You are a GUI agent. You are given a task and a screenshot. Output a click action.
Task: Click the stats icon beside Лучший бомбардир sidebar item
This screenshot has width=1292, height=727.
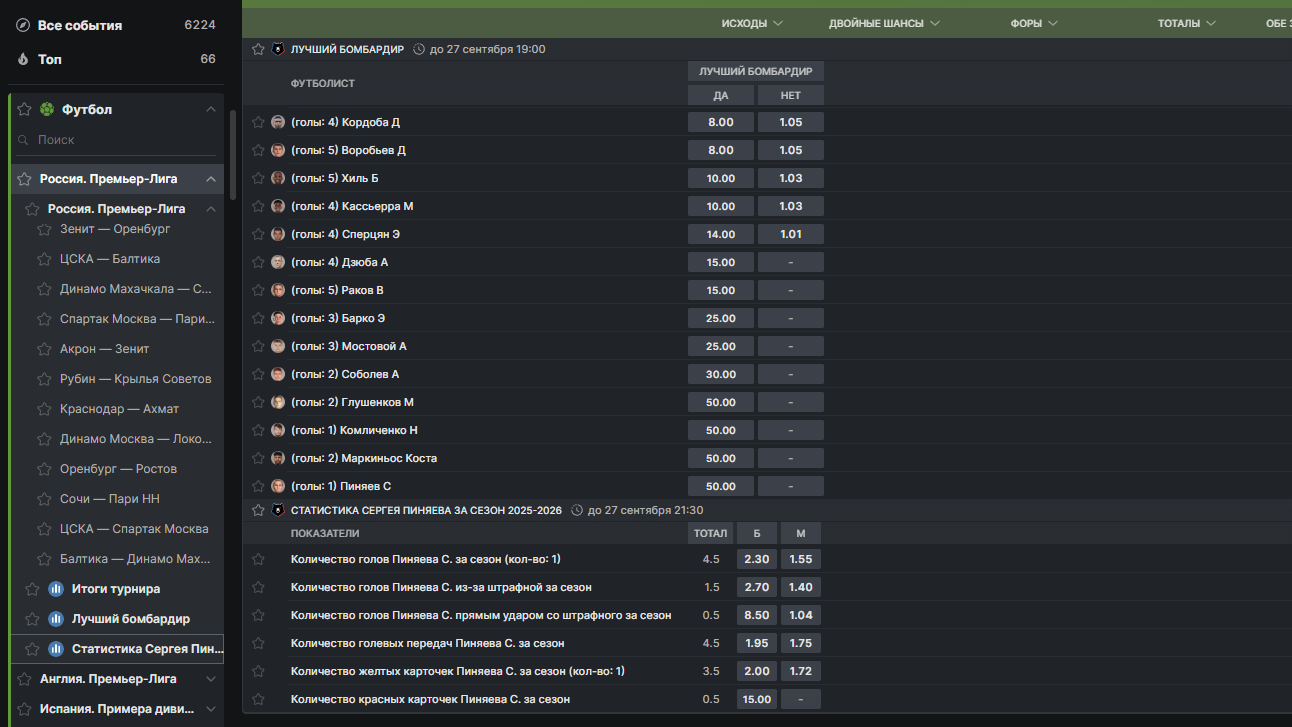coord(56,619)
